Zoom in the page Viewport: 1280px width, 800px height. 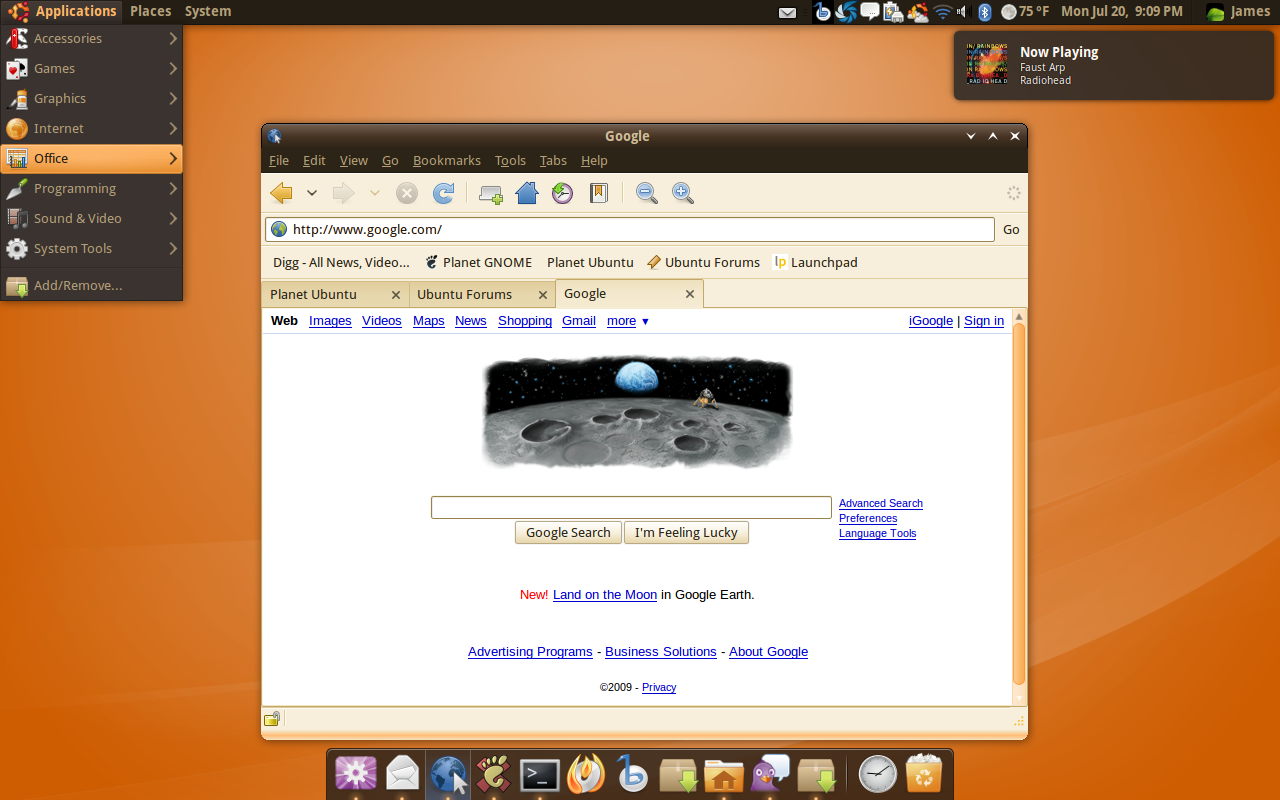(683, 193)
